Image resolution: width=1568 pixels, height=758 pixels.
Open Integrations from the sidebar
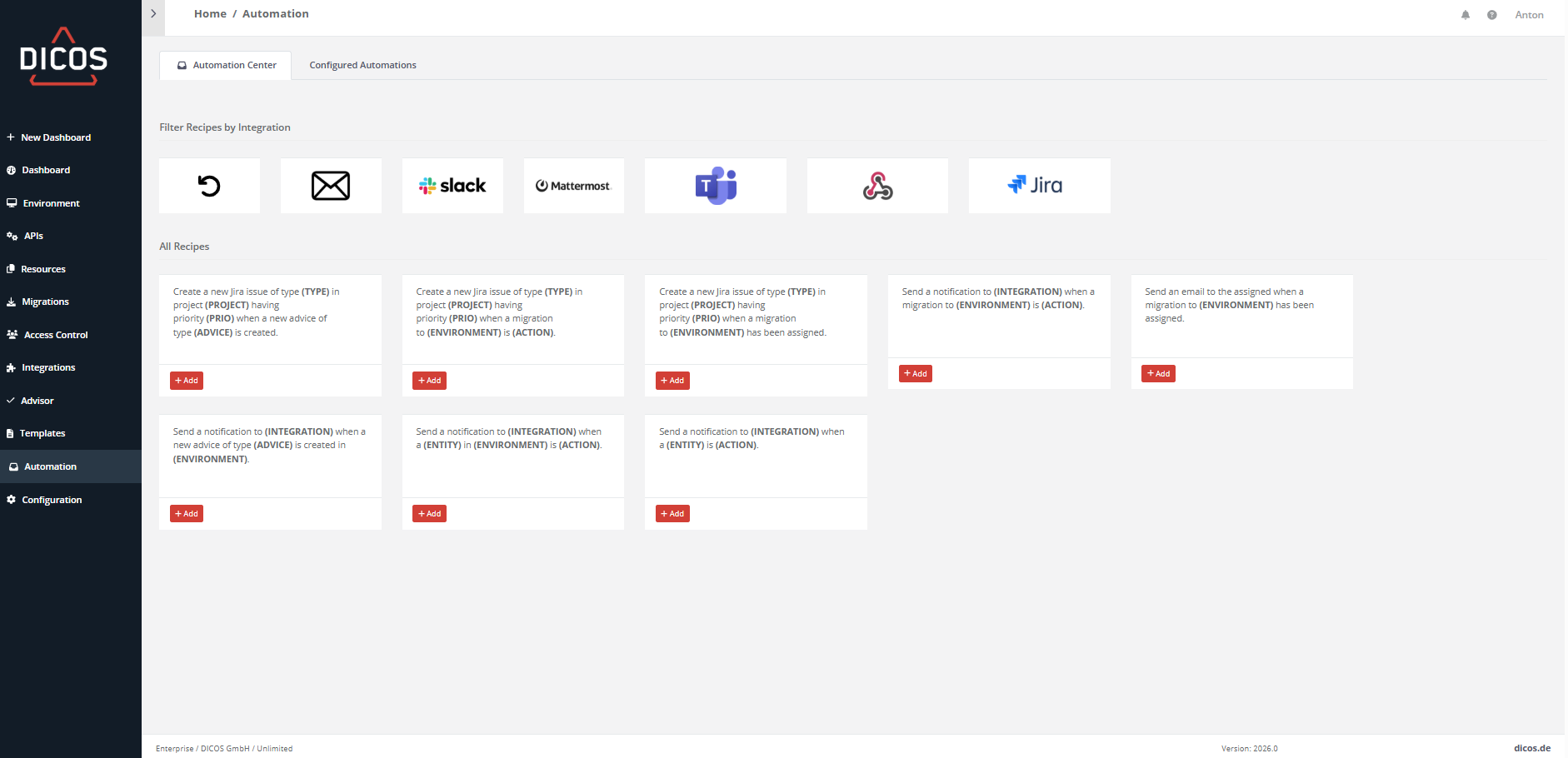pyautogui.click(x=48, y=367)
